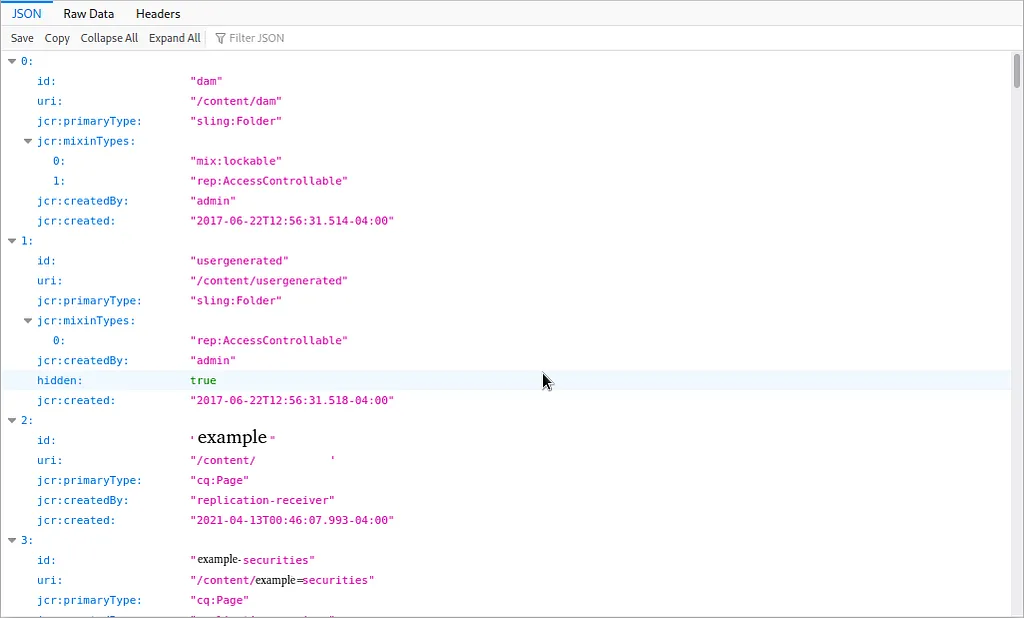Collapse jcr:mixinTypes under node 0

[28, 141]
